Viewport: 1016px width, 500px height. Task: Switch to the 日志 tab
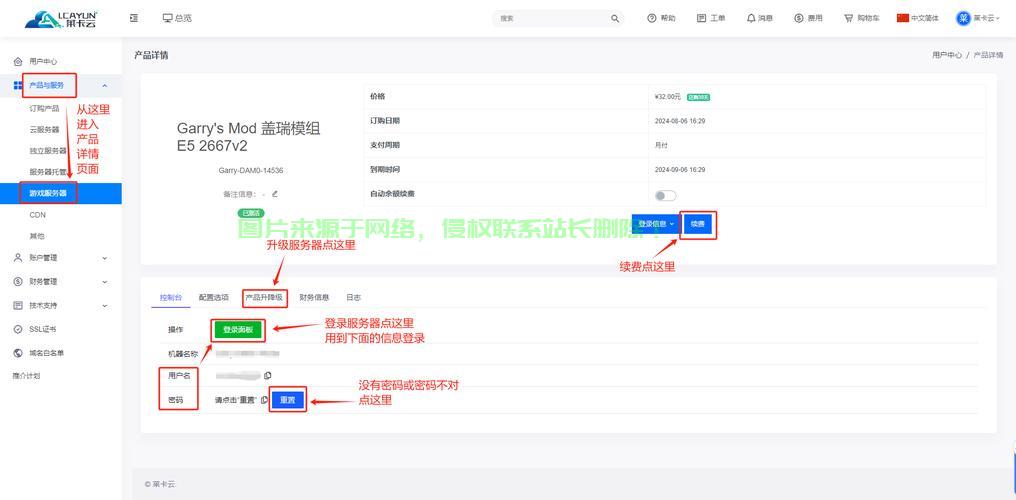click(353, 297)
